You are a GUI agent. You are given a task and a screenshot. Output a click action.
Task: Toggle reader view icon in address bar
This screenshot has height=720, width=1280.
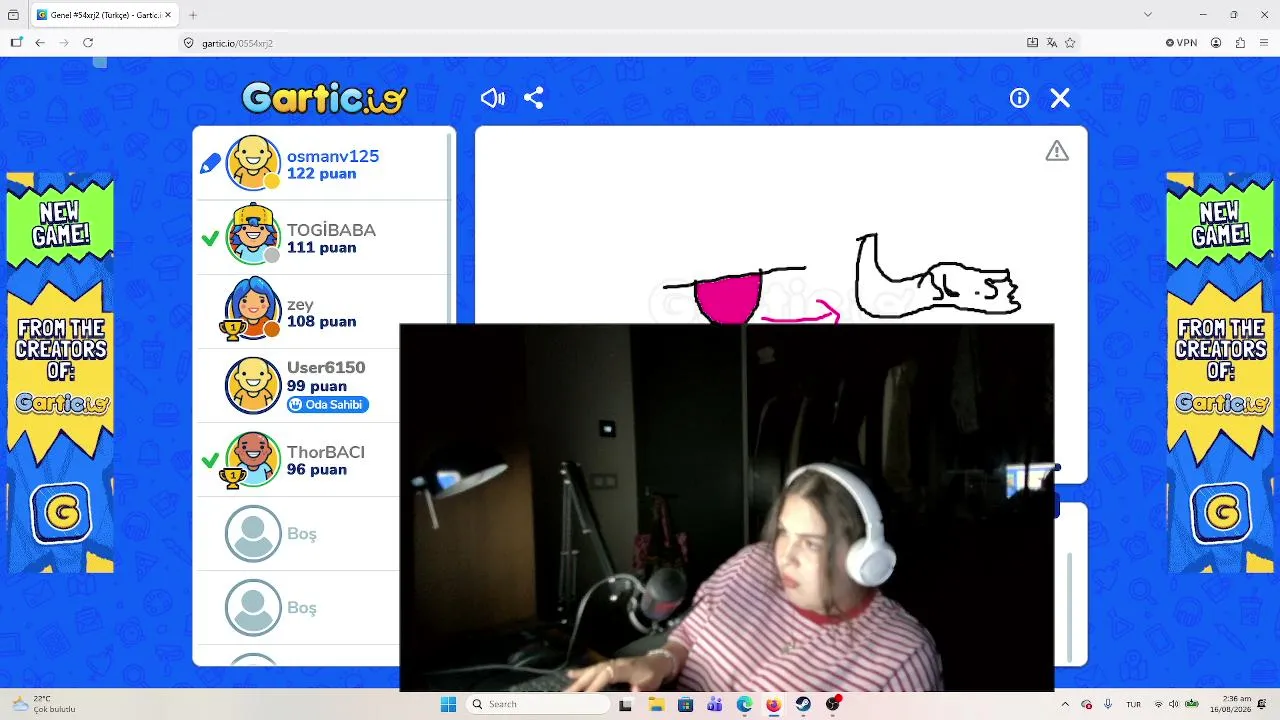pyautogui.click(x=1032, y=43)
